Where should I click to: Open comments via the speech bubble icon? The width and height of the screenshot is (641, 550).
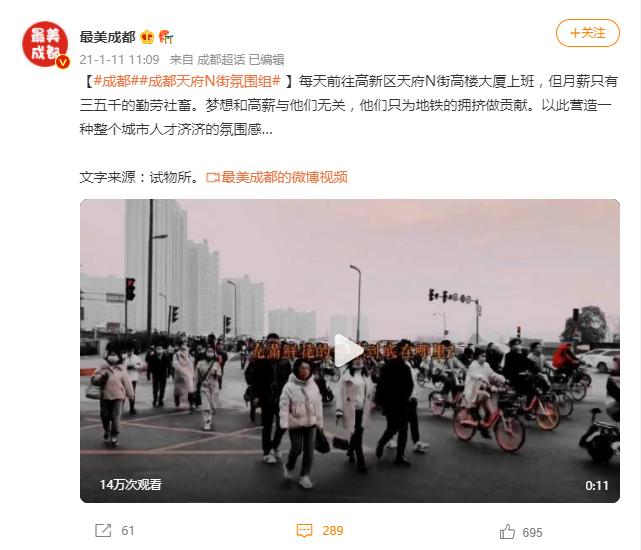coord(304,531)
